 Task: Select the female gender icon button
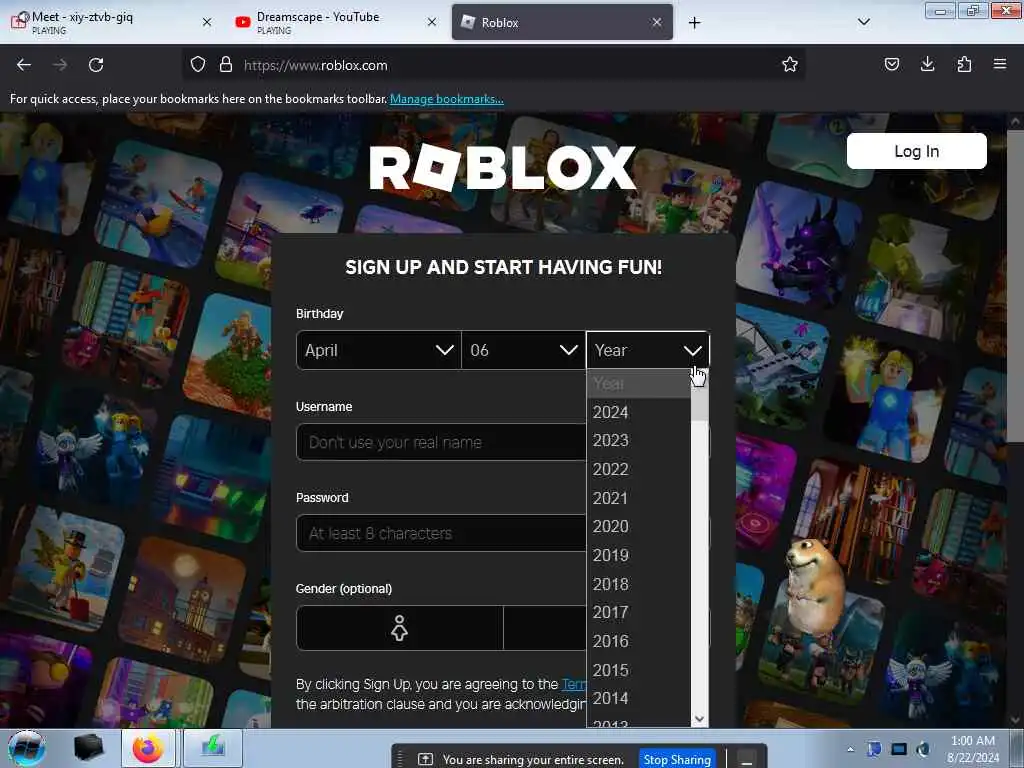coord(400,628)
